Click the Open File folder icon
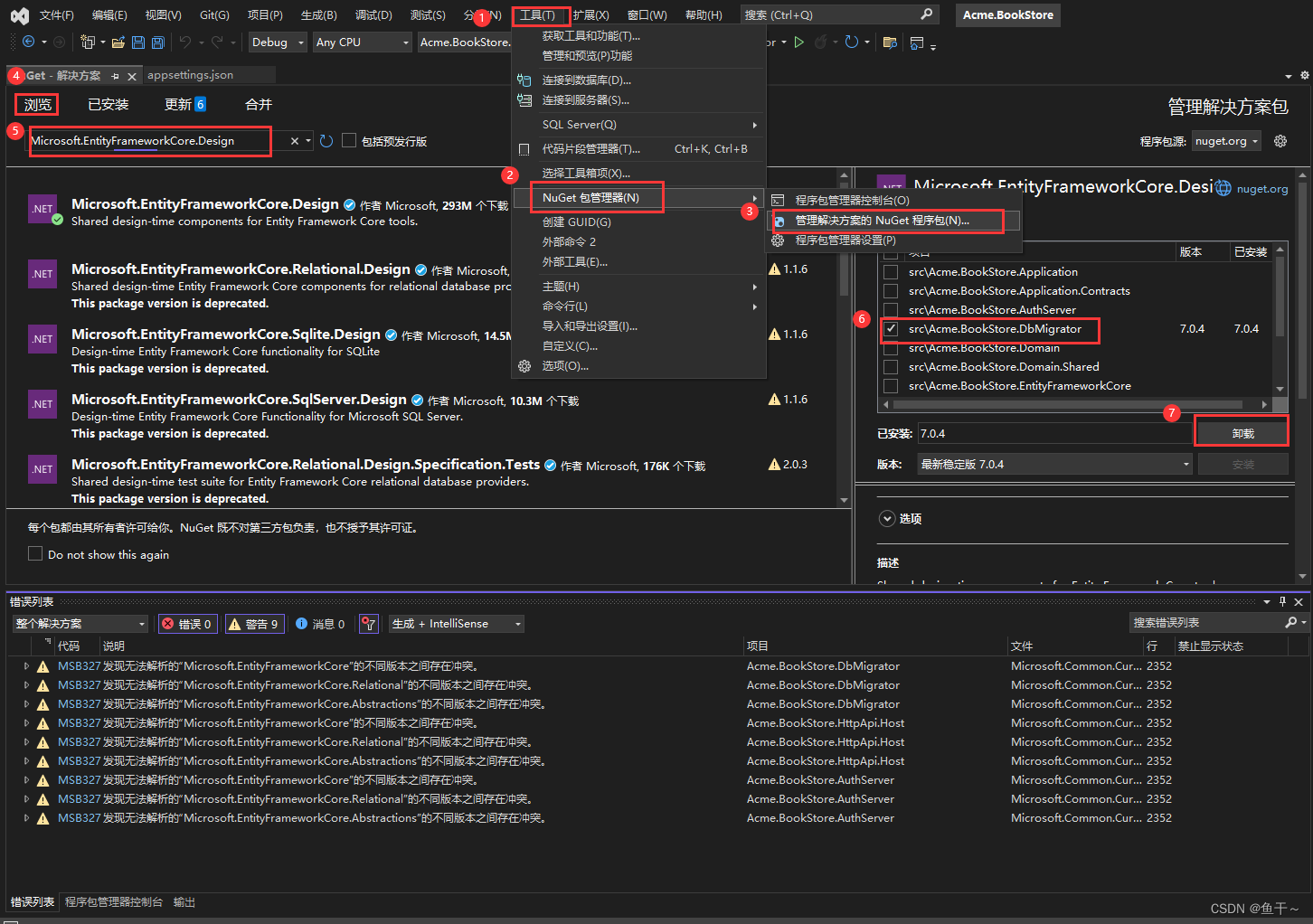 pos(118,42)
